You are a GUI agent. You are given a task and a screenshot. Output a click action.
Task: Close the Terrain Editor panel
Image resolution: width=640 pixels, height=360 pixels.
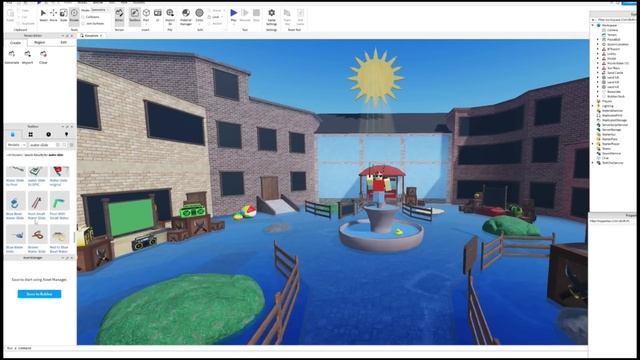click(72, 36)
